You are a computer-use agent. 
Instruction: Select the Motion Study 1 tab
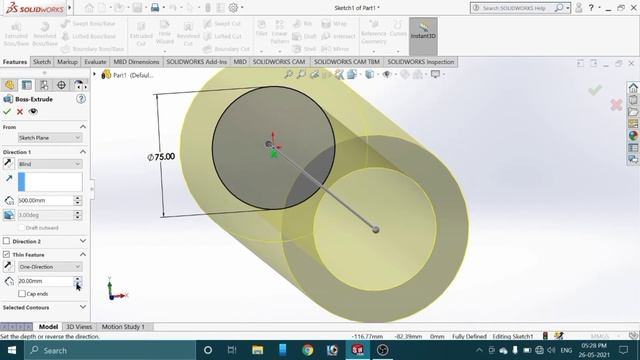point(123,327)
